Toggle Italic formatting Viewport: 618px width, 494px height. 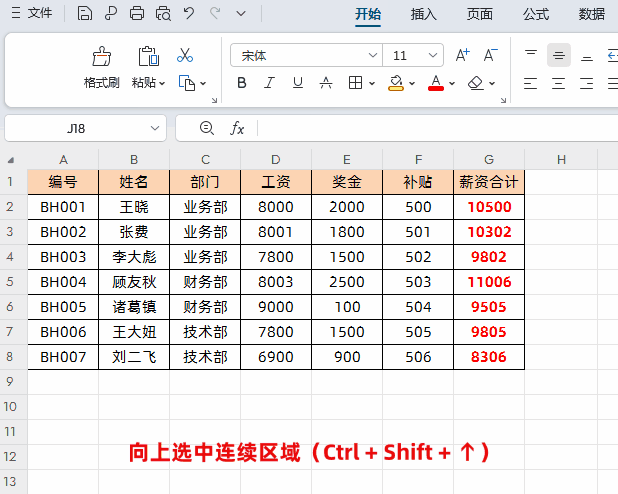(x=269, y=83)
